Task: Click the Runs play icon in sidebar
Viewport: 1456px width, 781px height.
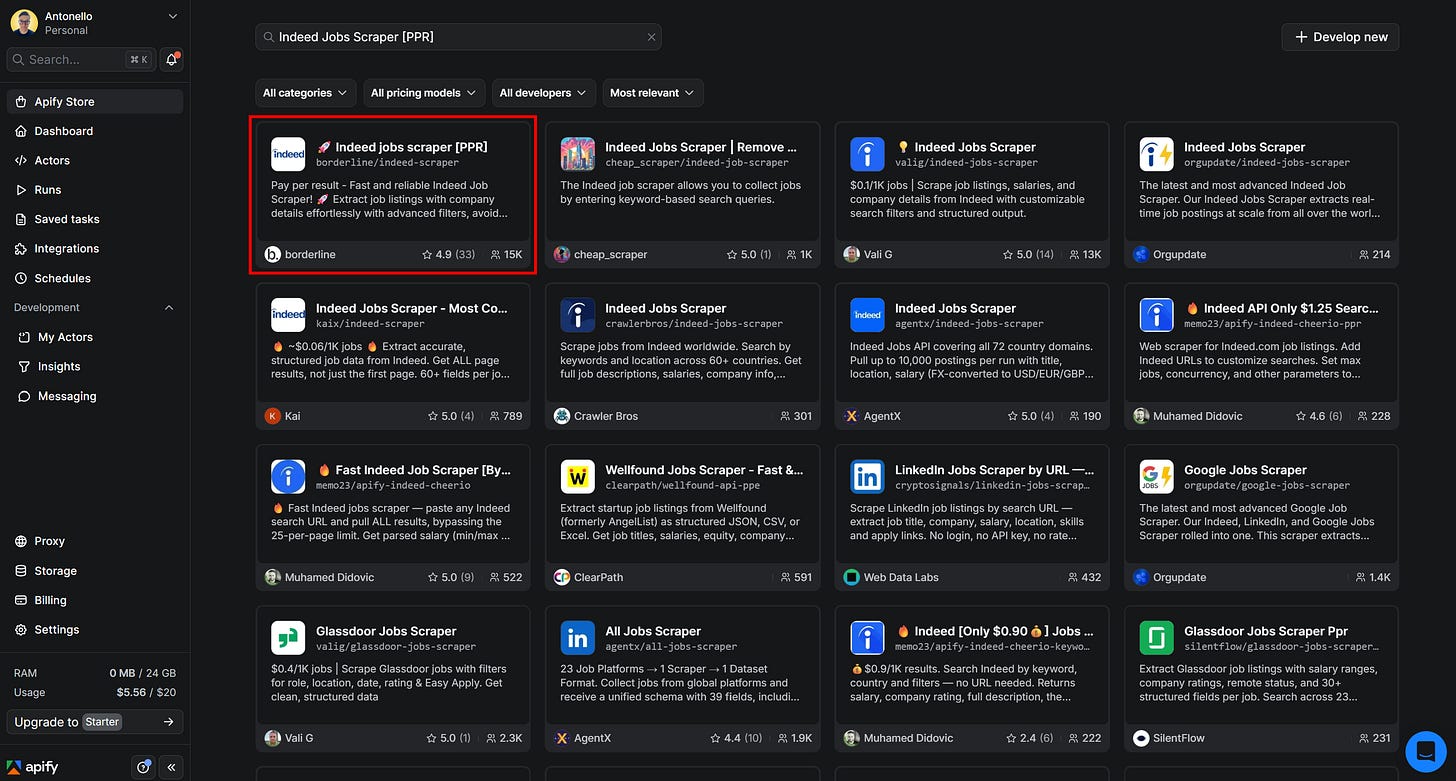Action: click(x=21, y=190)
